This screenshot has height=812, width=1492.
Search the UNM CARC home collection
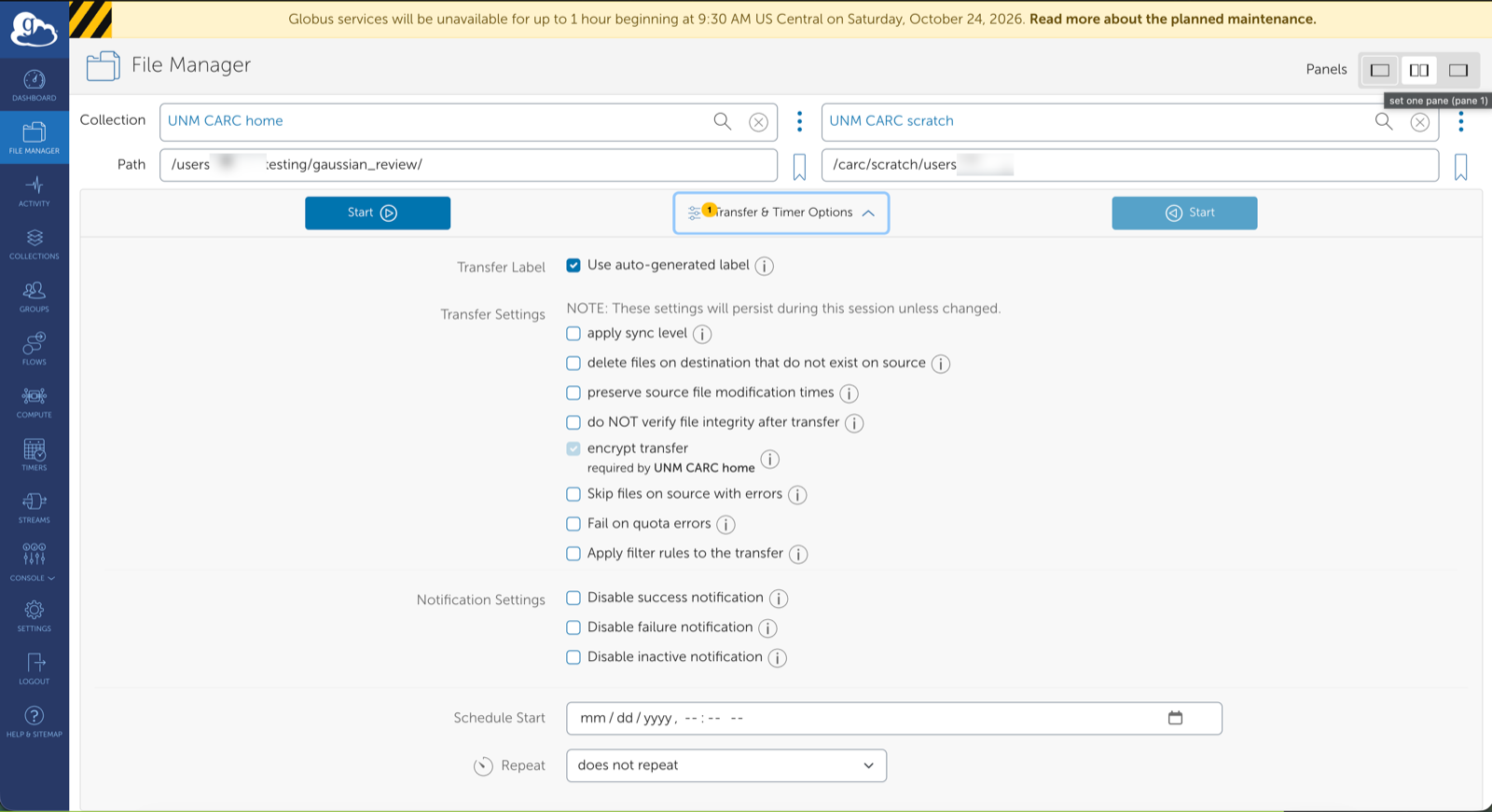pyautogui.click(x=722, y=121)
